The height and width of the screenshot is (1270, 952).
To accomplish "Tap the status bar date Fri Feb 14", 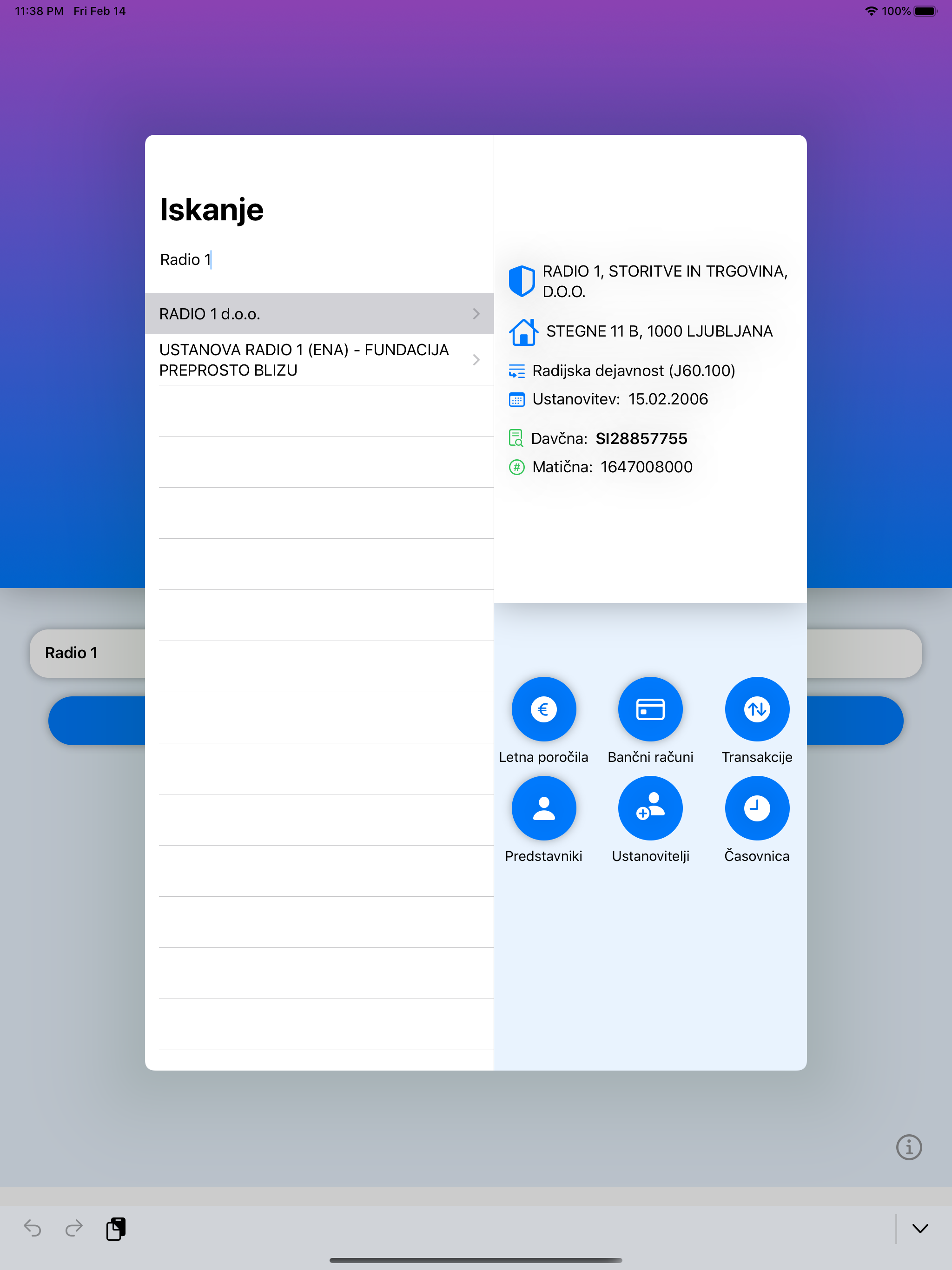I will (x=99, y=11).
